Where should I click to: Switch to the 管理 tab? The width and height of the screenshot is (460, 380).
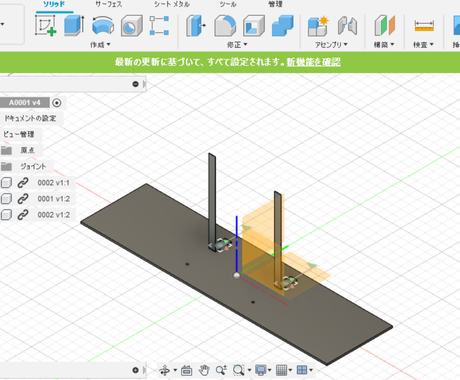click(275, 4)
